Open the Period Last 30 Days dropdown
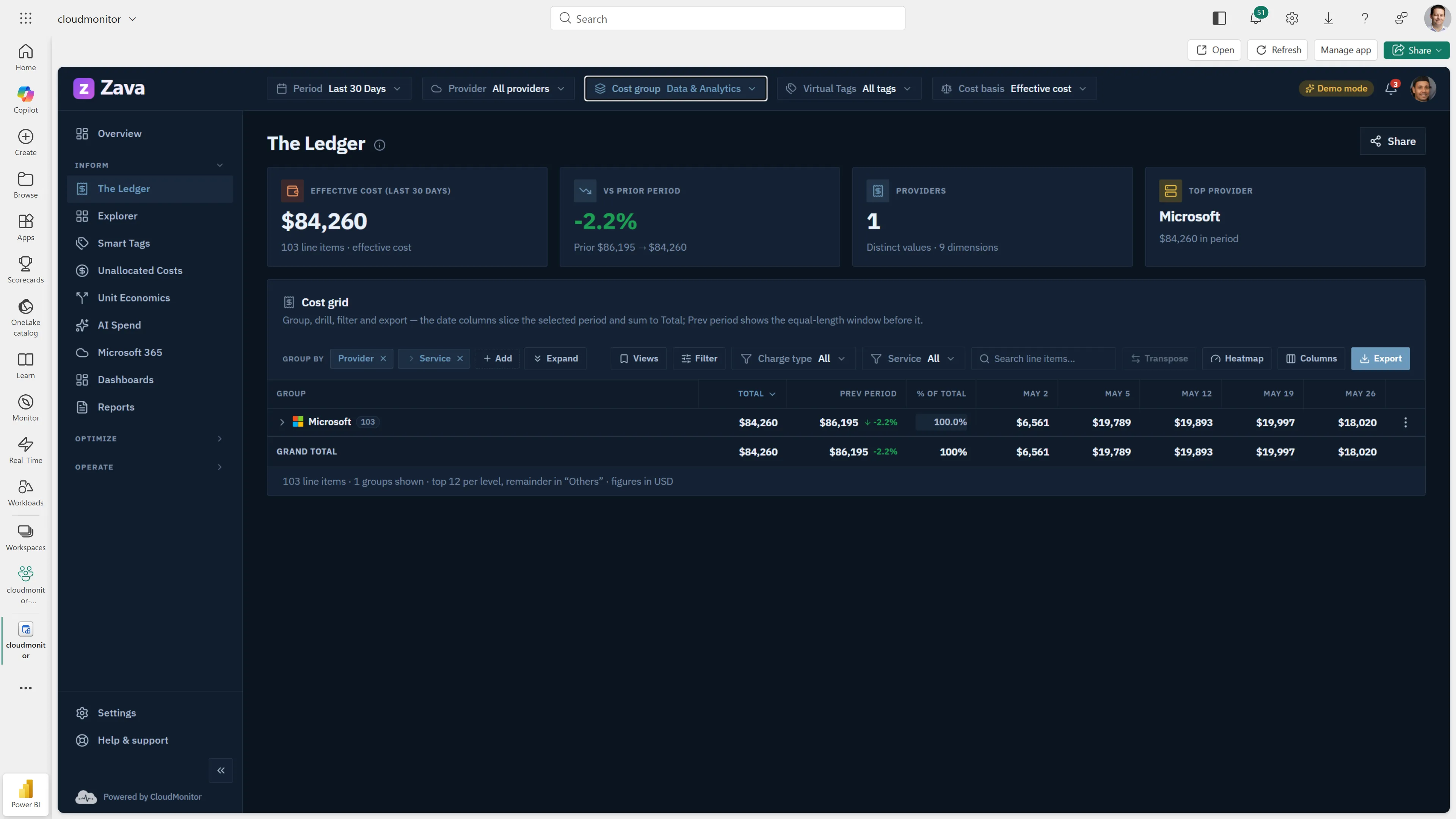Image resolution: width=1456 pixels, height=819 pixels. (x=339, y=89)
